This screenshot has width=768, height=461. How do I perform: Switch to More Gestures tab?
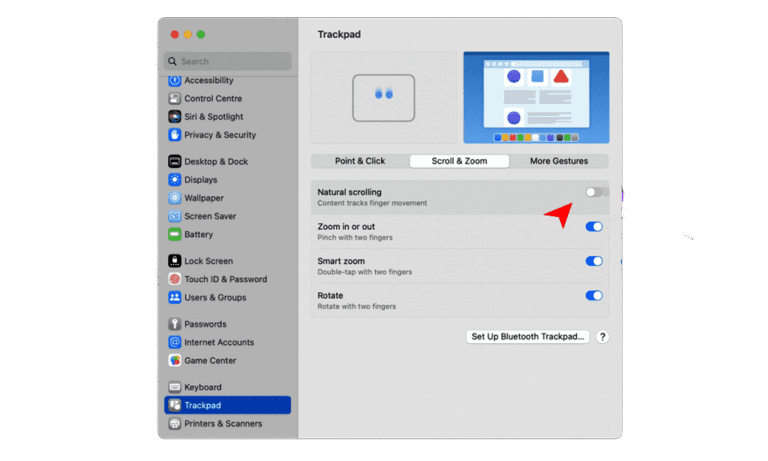(559, 161)
